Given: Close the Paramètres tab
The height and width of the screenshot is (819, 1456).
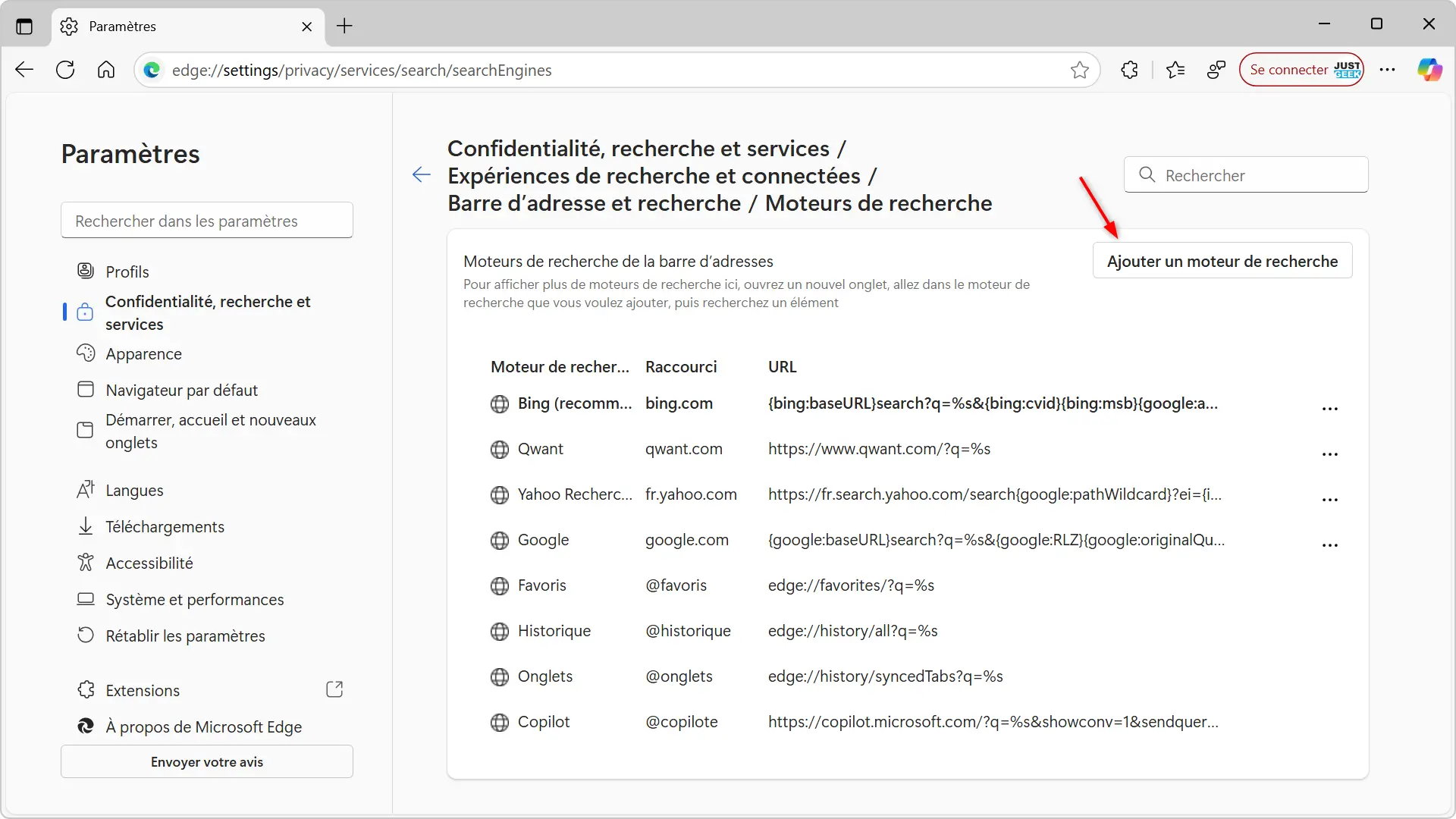Looking at the screenshot, I should click(x=306, y=27).
